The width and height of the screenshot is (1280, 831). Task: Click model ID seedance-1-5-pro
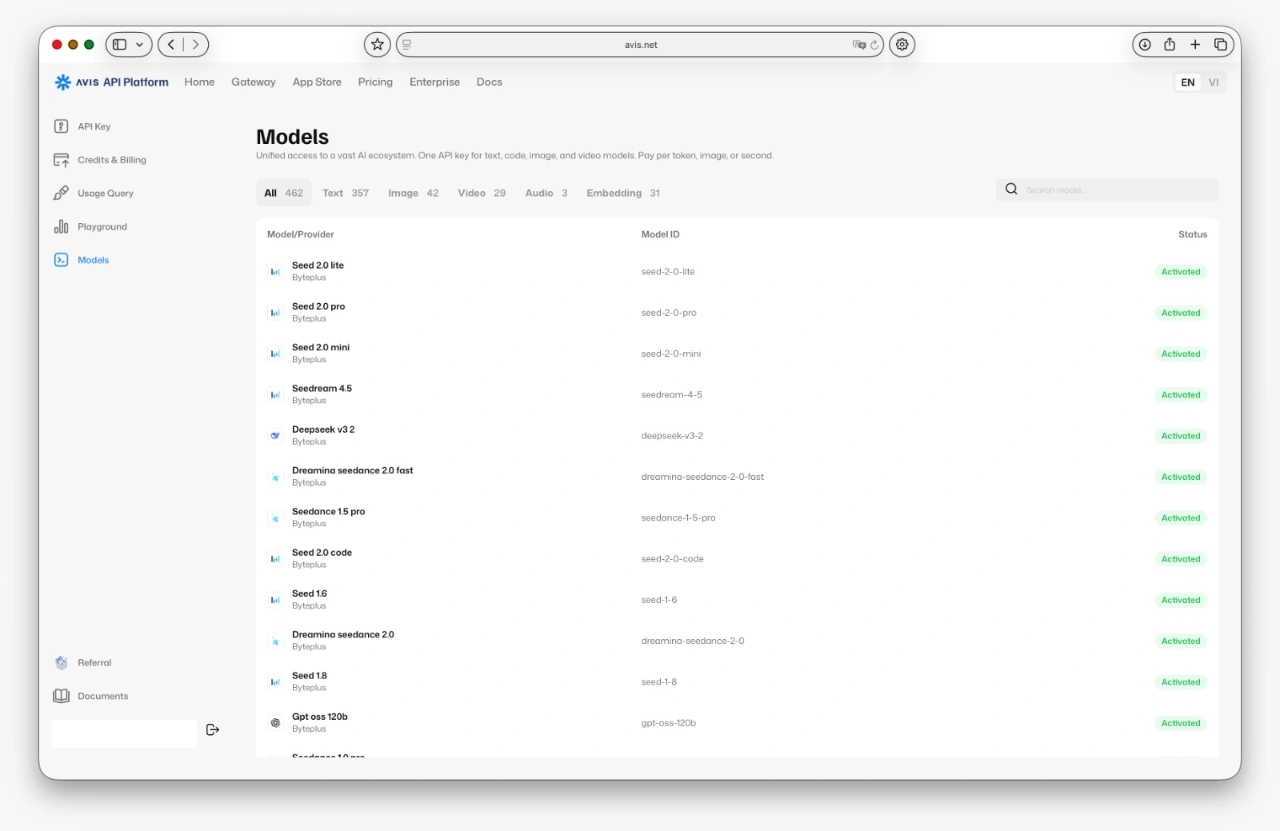(x=678, y=518)
